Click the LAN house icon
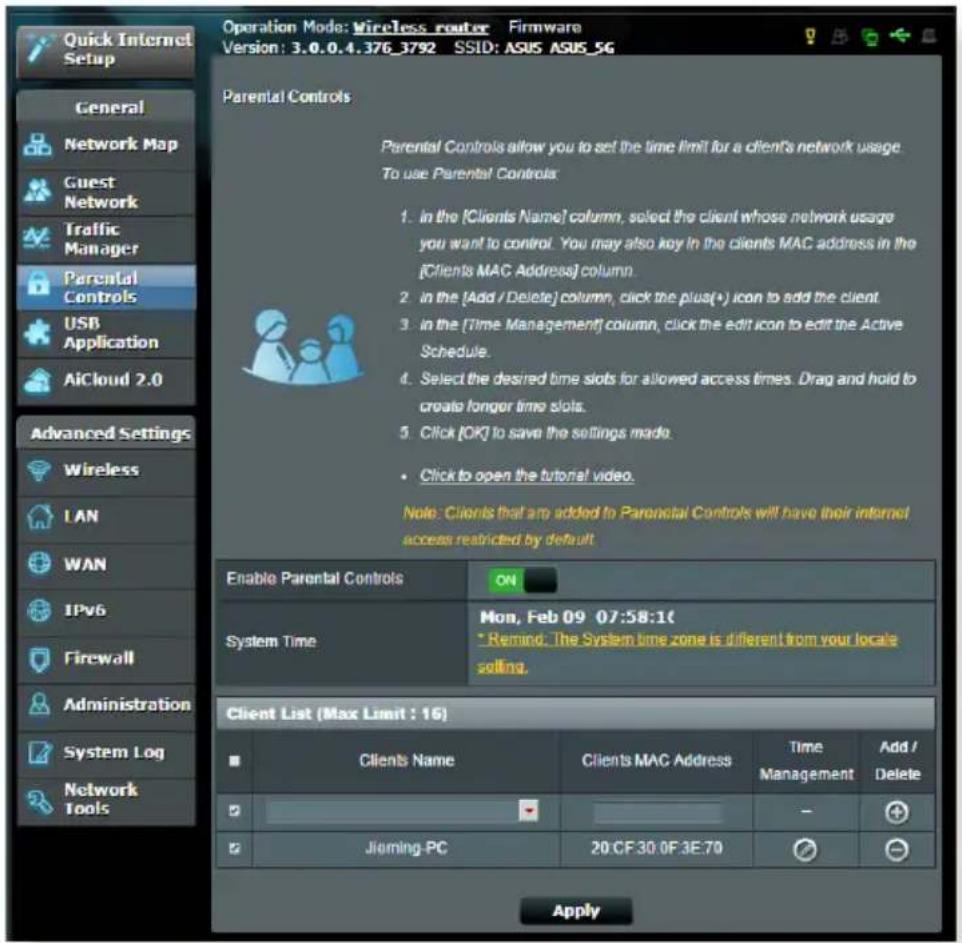Image resolution: width=962 pixels, height=943 pixels. coord(39,517)
